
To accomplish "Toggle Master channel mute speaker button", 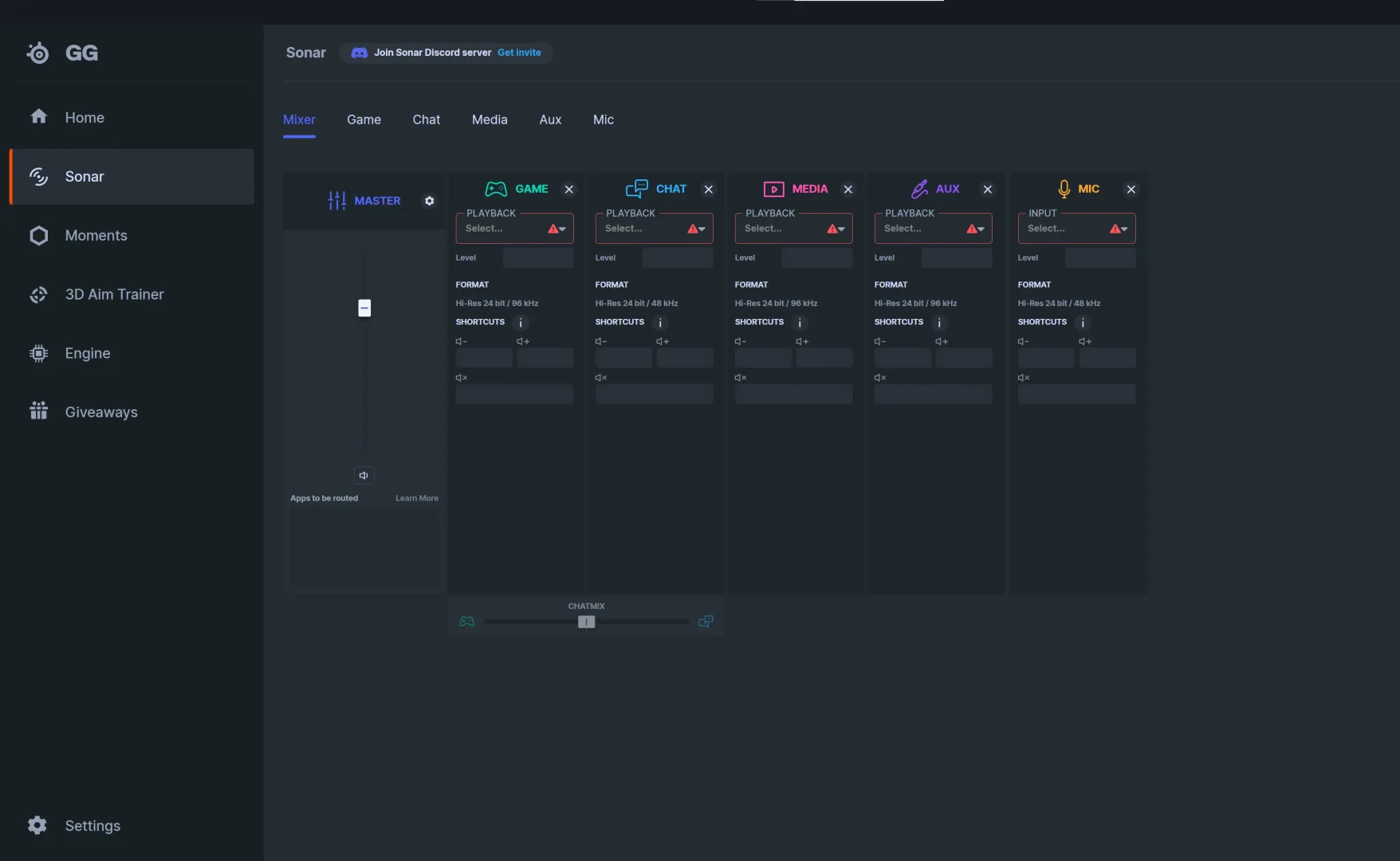I will click(364, 475).
